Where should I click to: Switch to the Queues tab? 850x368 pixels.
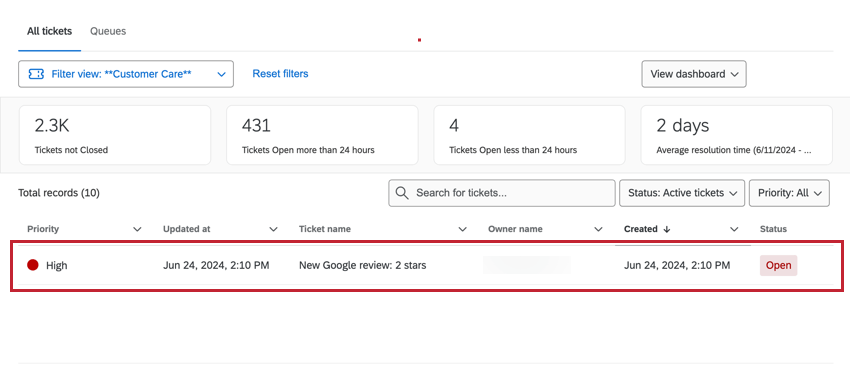[108, 31]
